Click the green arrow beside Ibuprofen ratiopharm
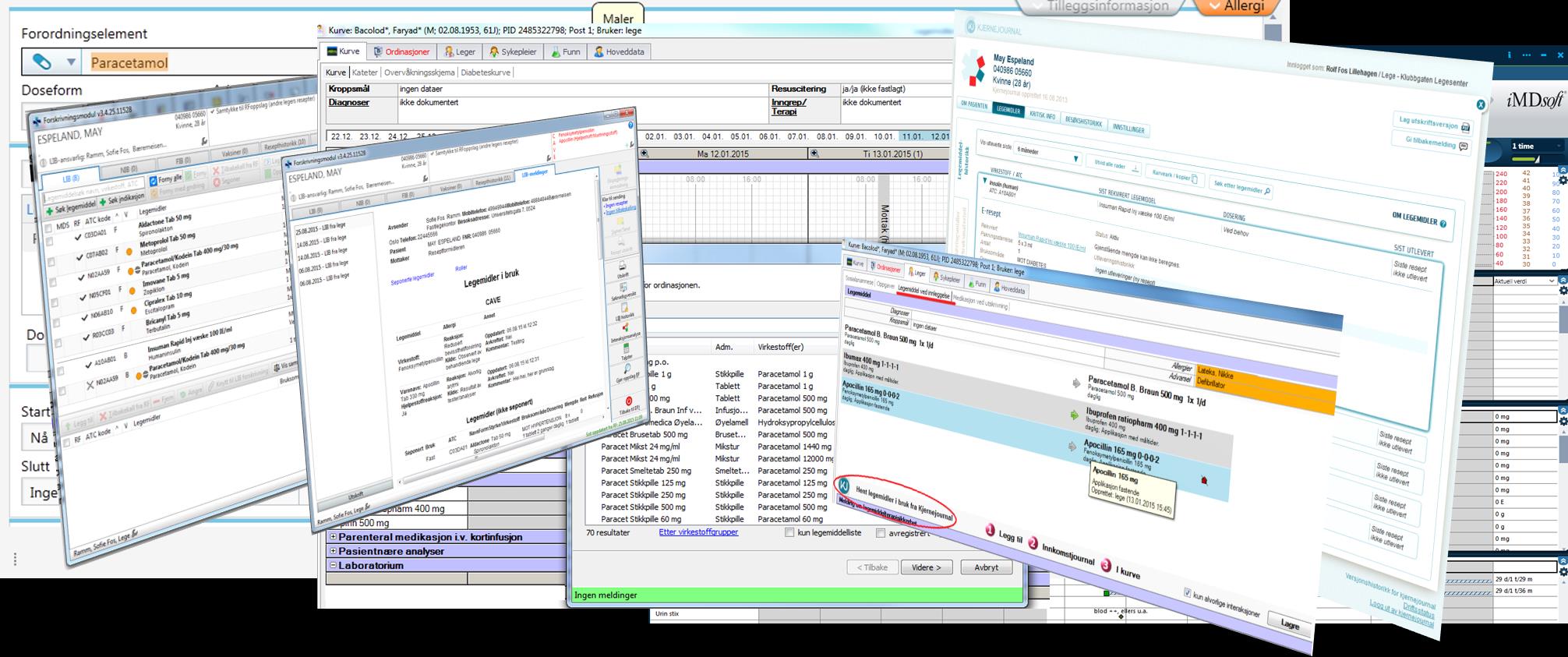This screenshot has width=1568, height=657. (1075, 416)
